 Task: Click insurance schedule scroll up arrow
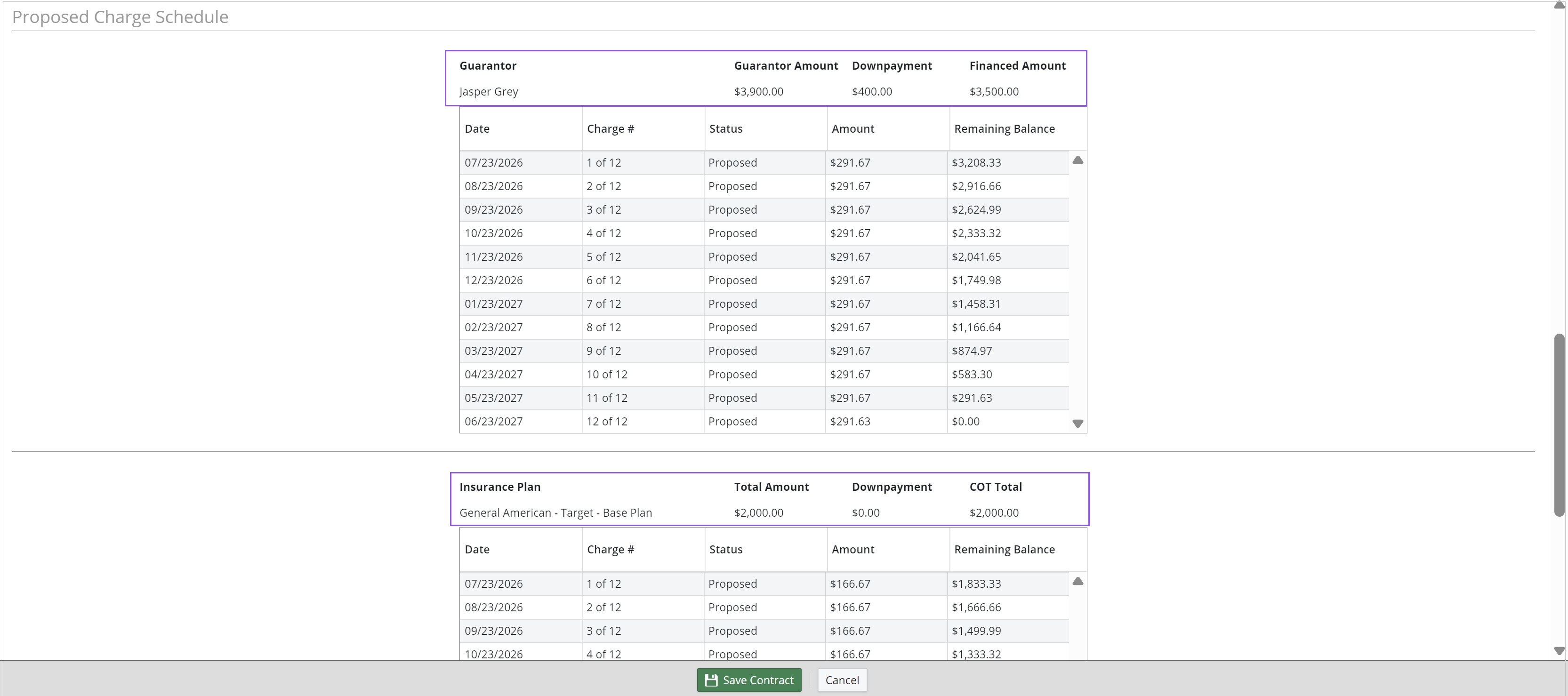click(x=1077, y=581)
